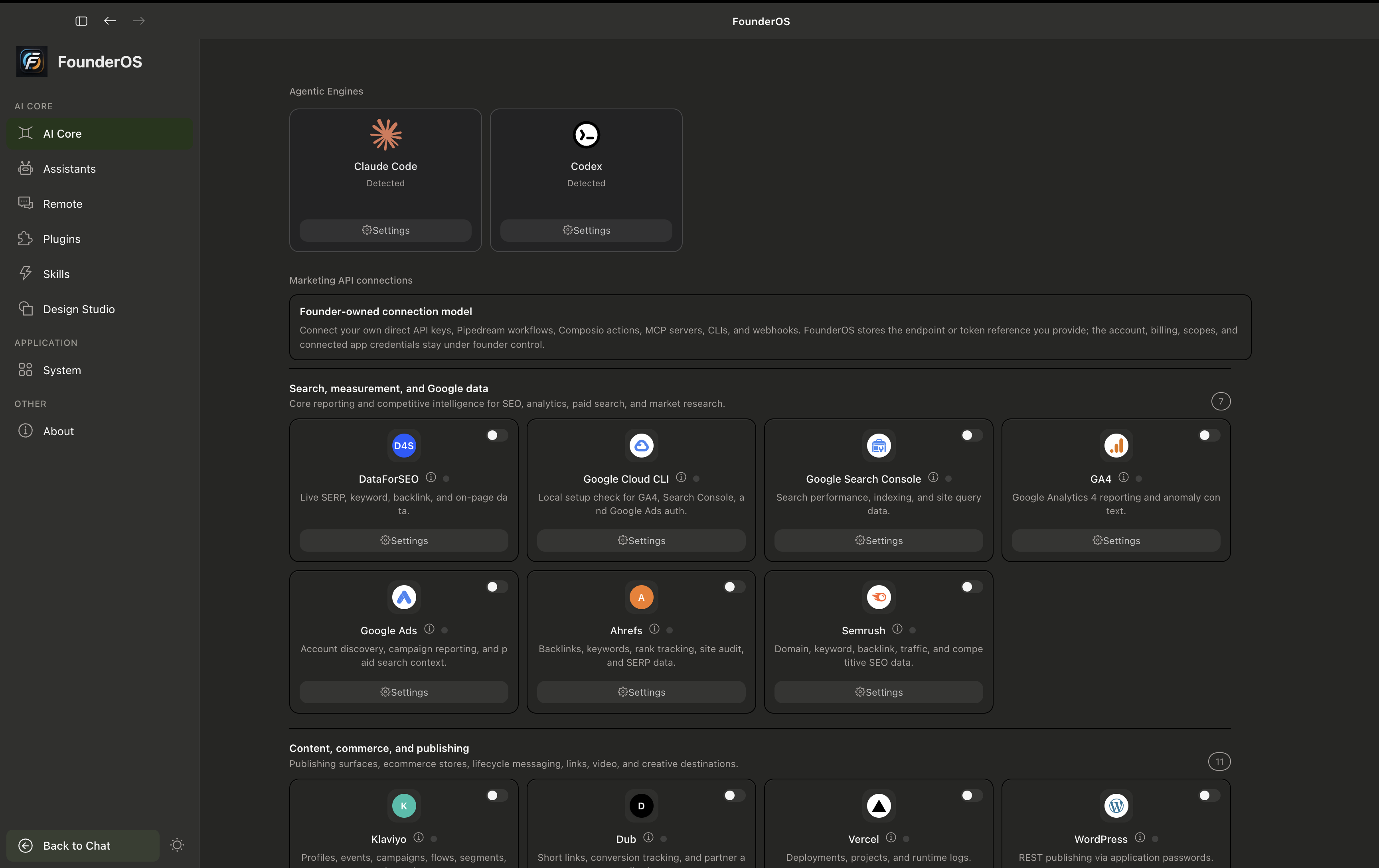This screenshot has width=1379, height=868.
Task: Go back with the left arrow
Action: click(x=110, y=21)
